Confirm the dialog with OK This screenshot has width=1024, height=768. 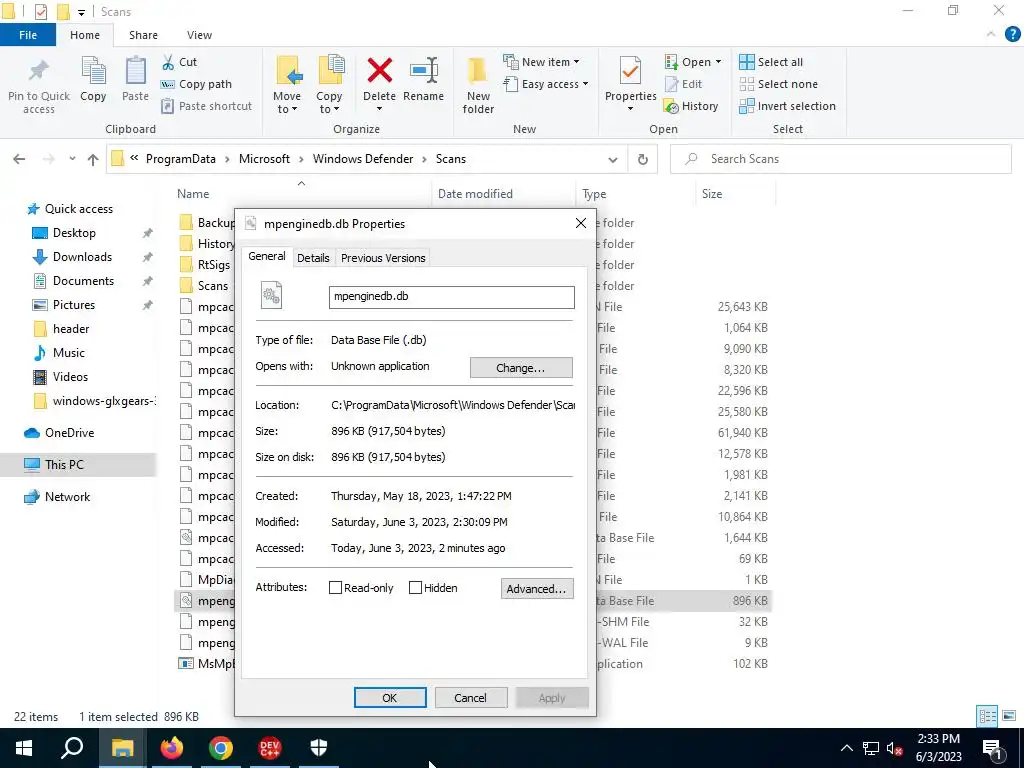(x=390, y=697)
